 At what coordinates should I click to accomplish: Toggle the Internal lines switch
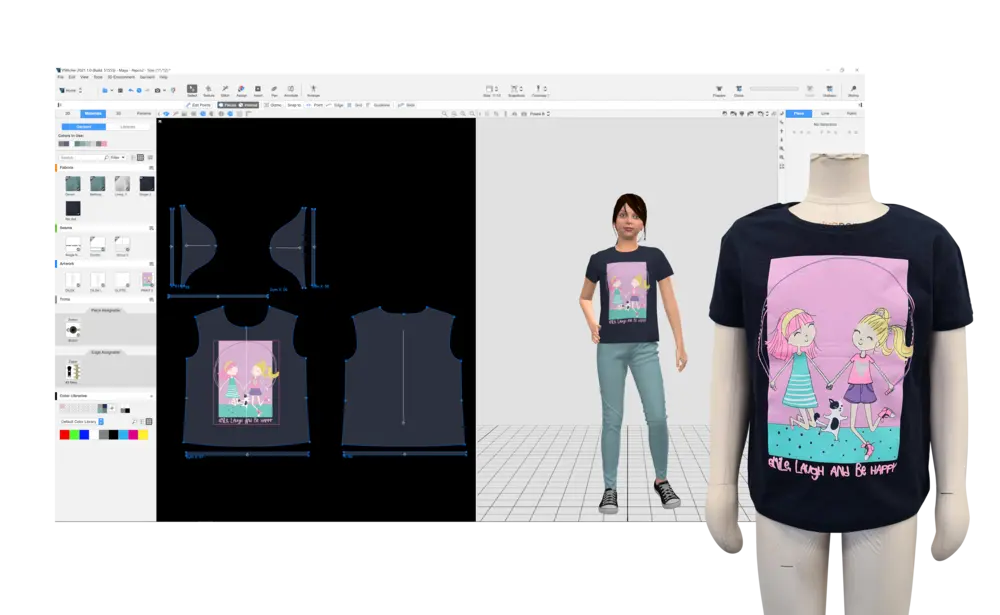pos(248,105)
